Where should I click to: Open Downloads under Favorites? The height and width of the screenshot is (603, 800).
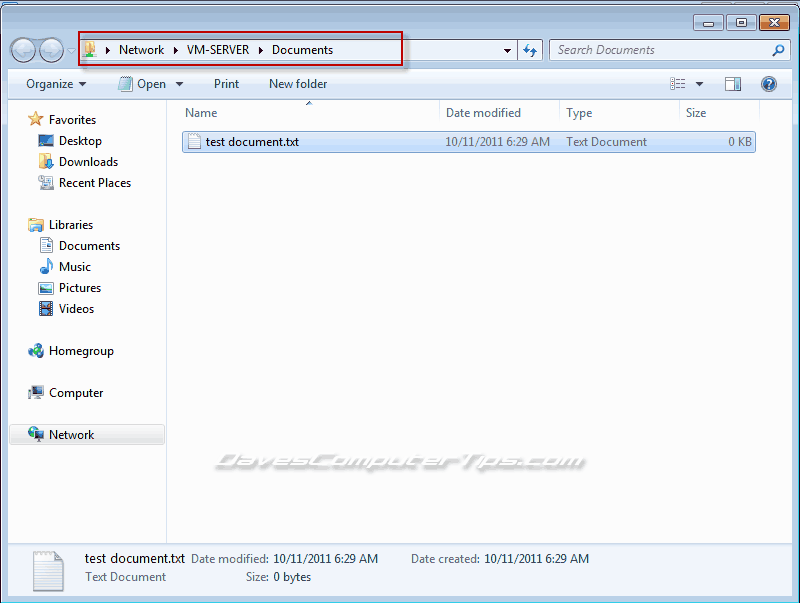[88, 162]
